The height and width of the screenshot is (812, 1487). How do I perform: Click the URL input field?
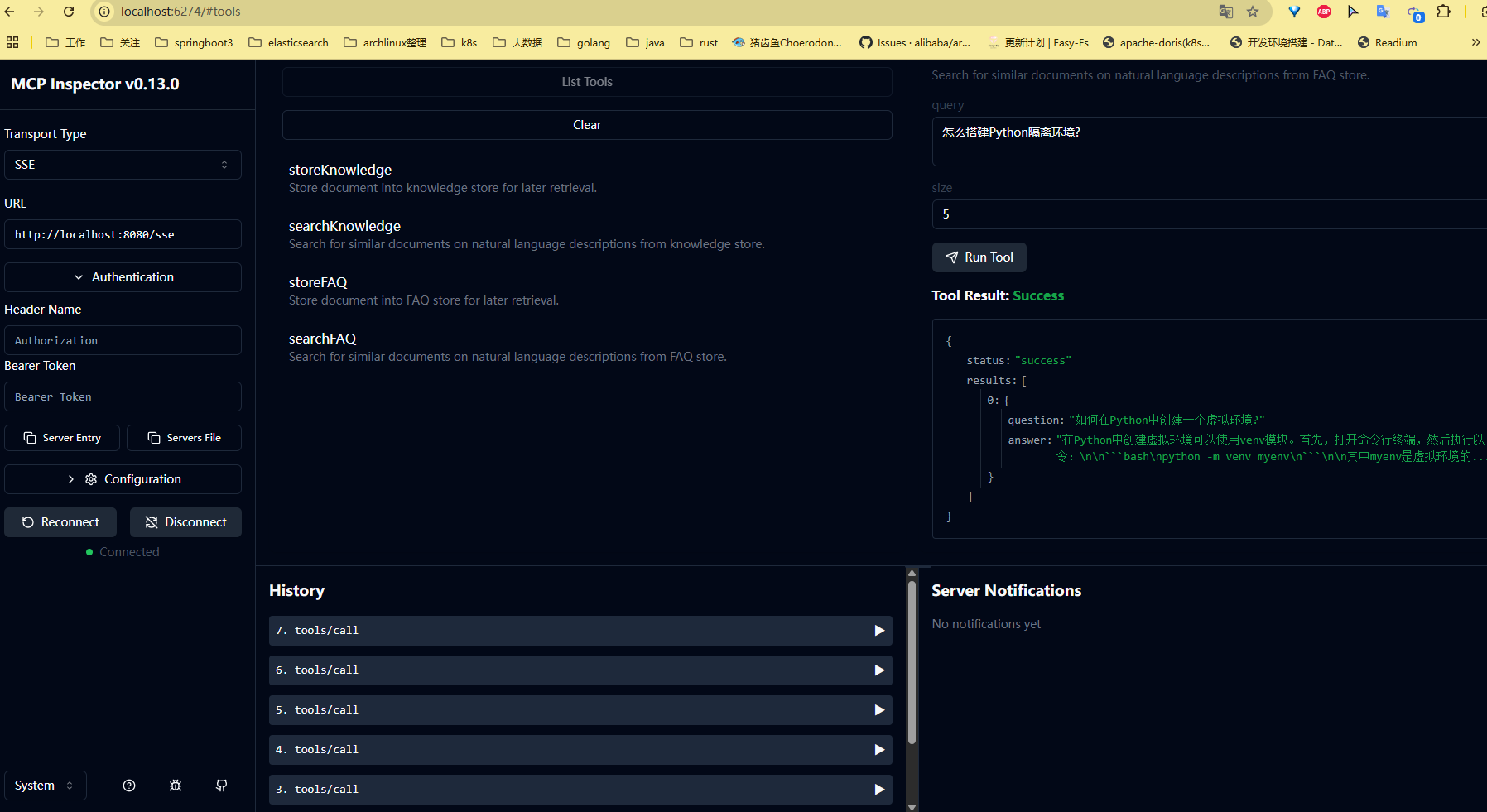(x=123, y=234)
